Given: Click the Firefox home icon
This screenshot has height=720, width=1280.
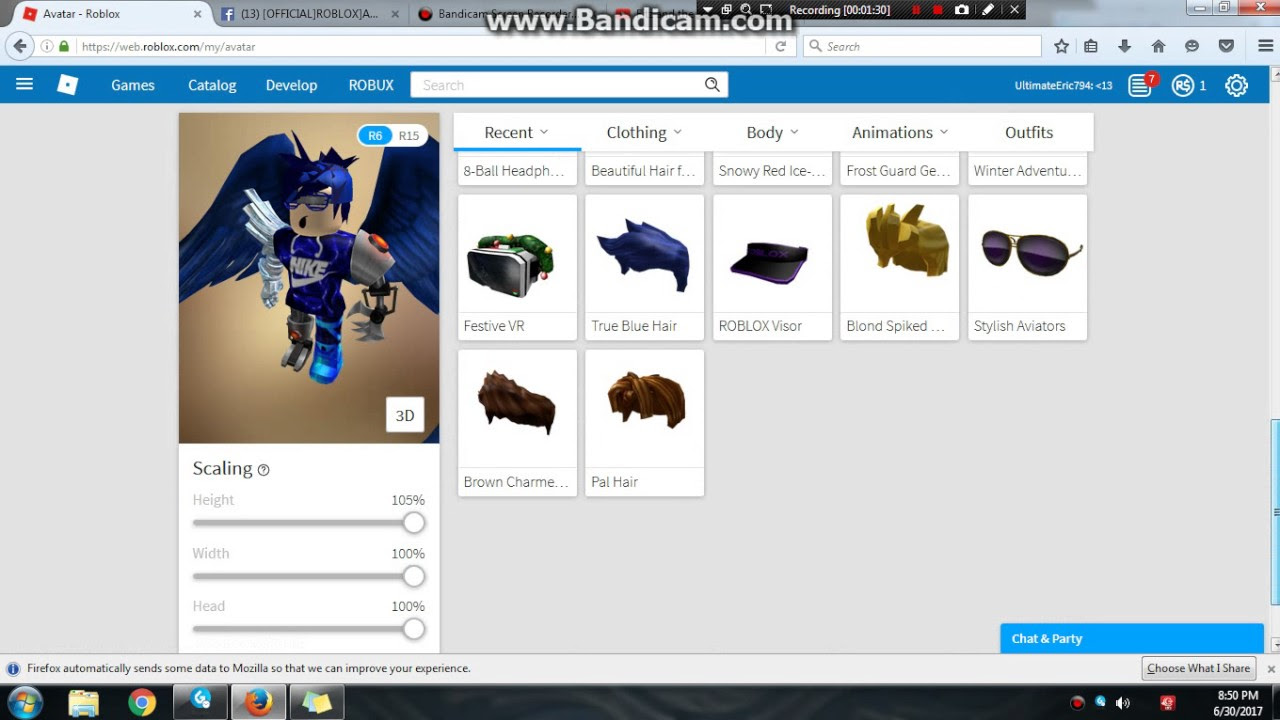Looking at the screenshot, I should click(x=1158, y=46).
